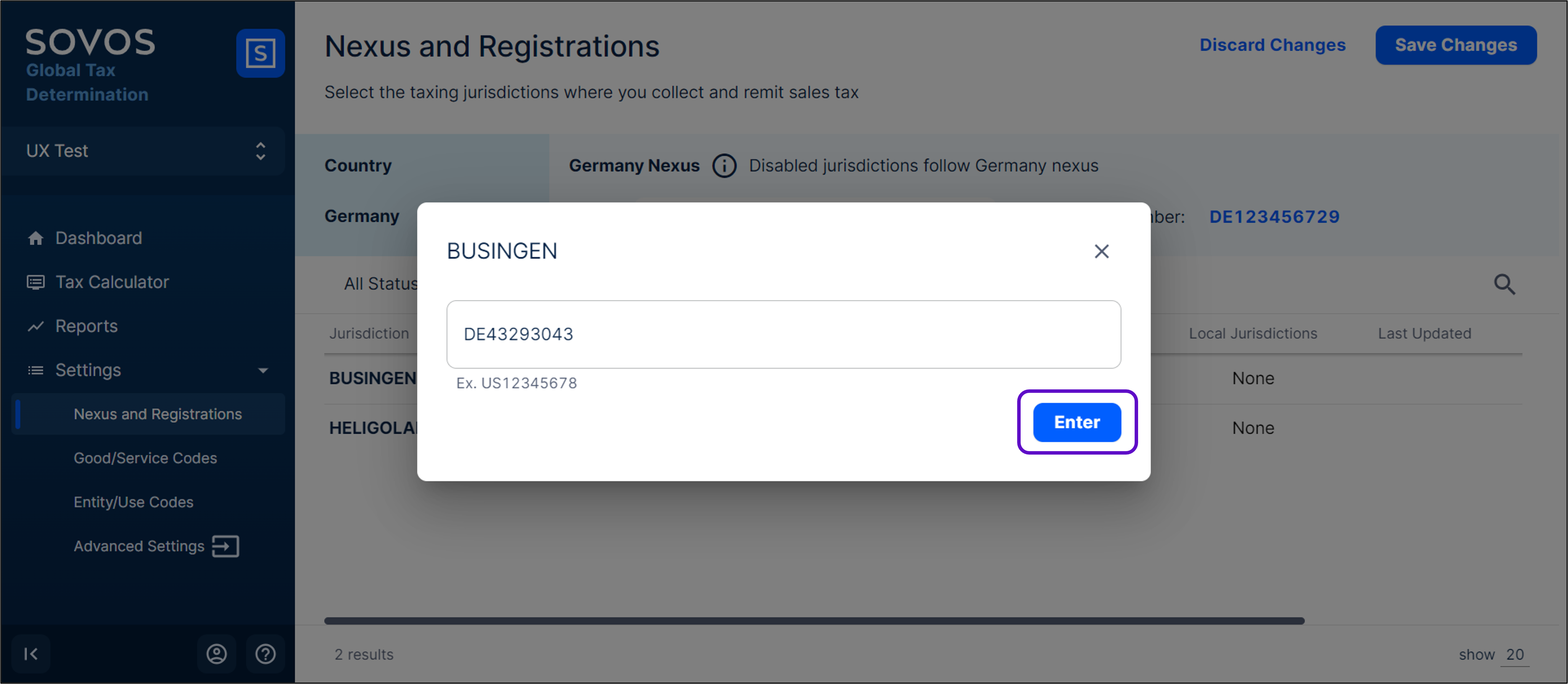1568x684 pixels.
Task: Collapse the Settings menu arrow
Action: pyautogui.click(x=263, y=371)
